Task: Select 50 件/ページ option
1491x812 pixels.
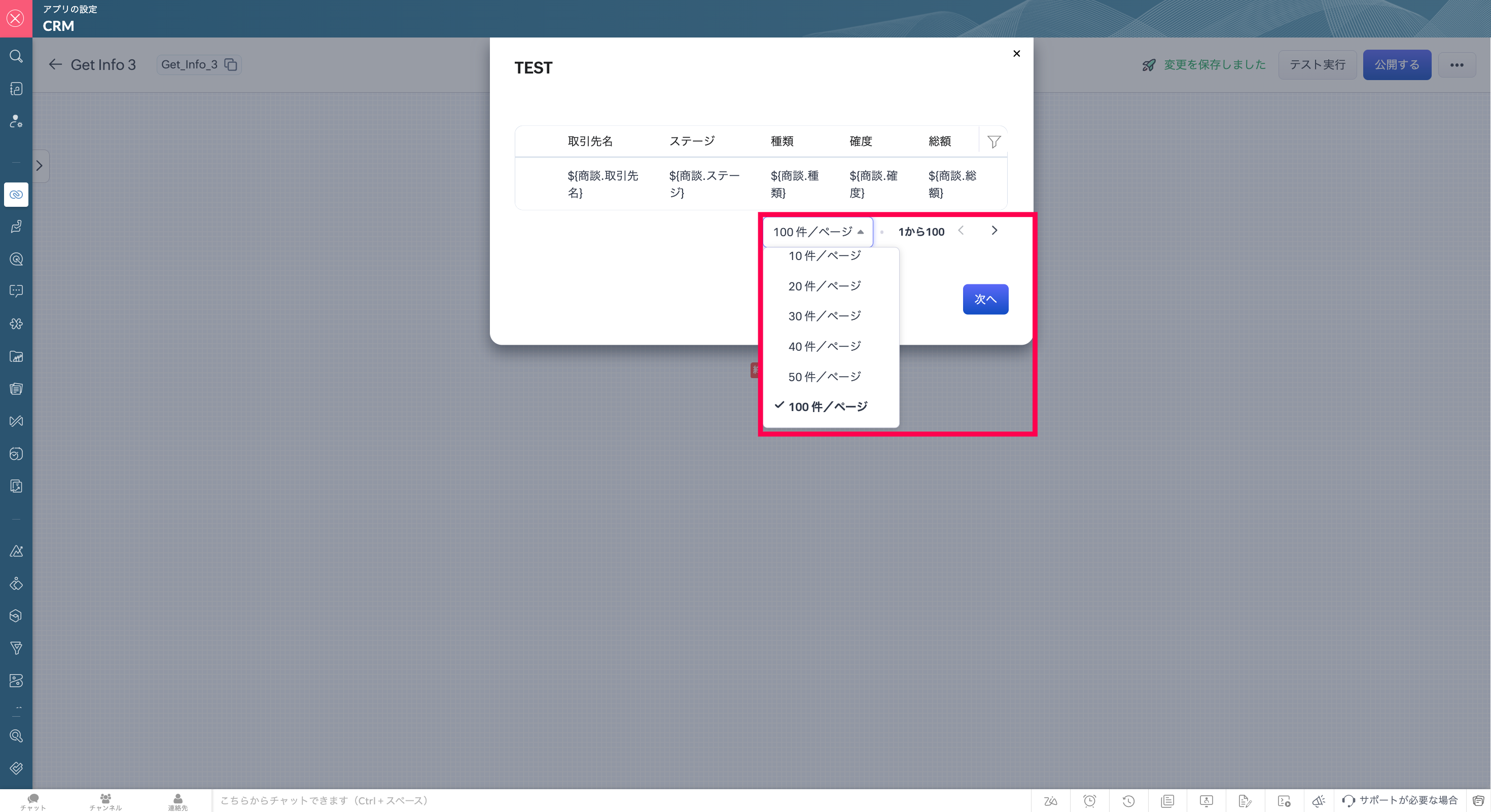Action: [824, 377]
